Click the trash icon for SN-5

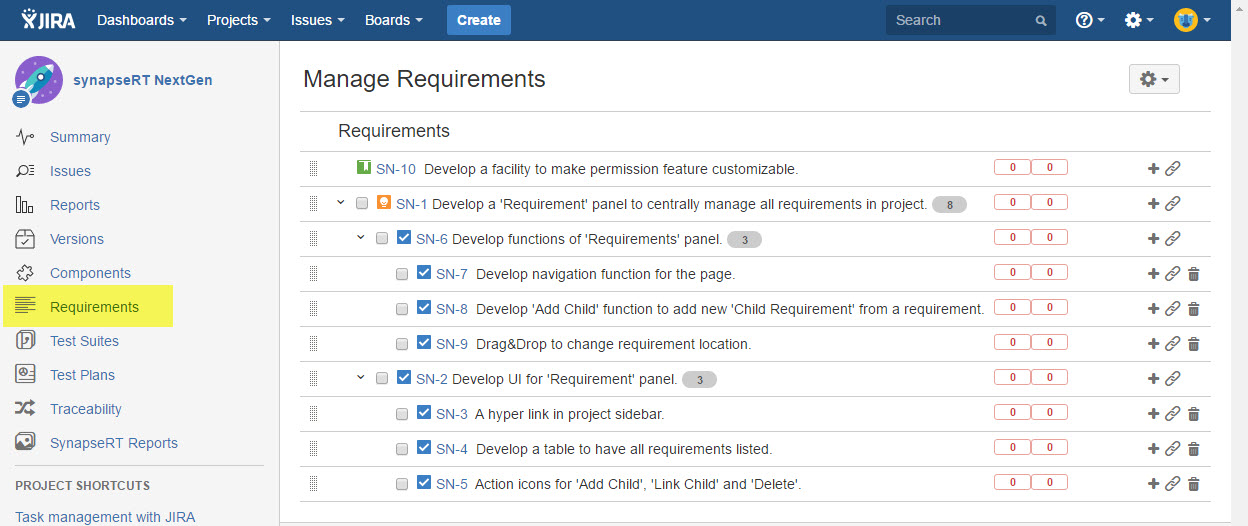point(1193,484)
